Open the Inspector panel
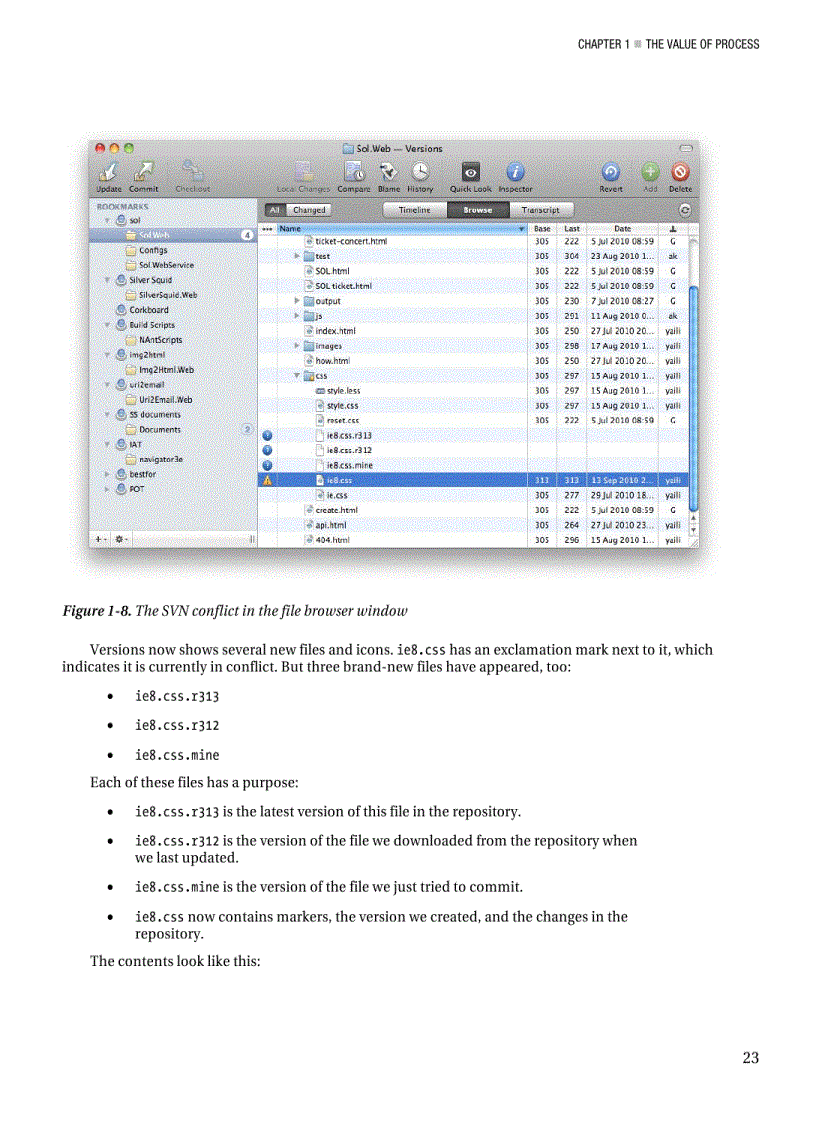 pos(515,172)
